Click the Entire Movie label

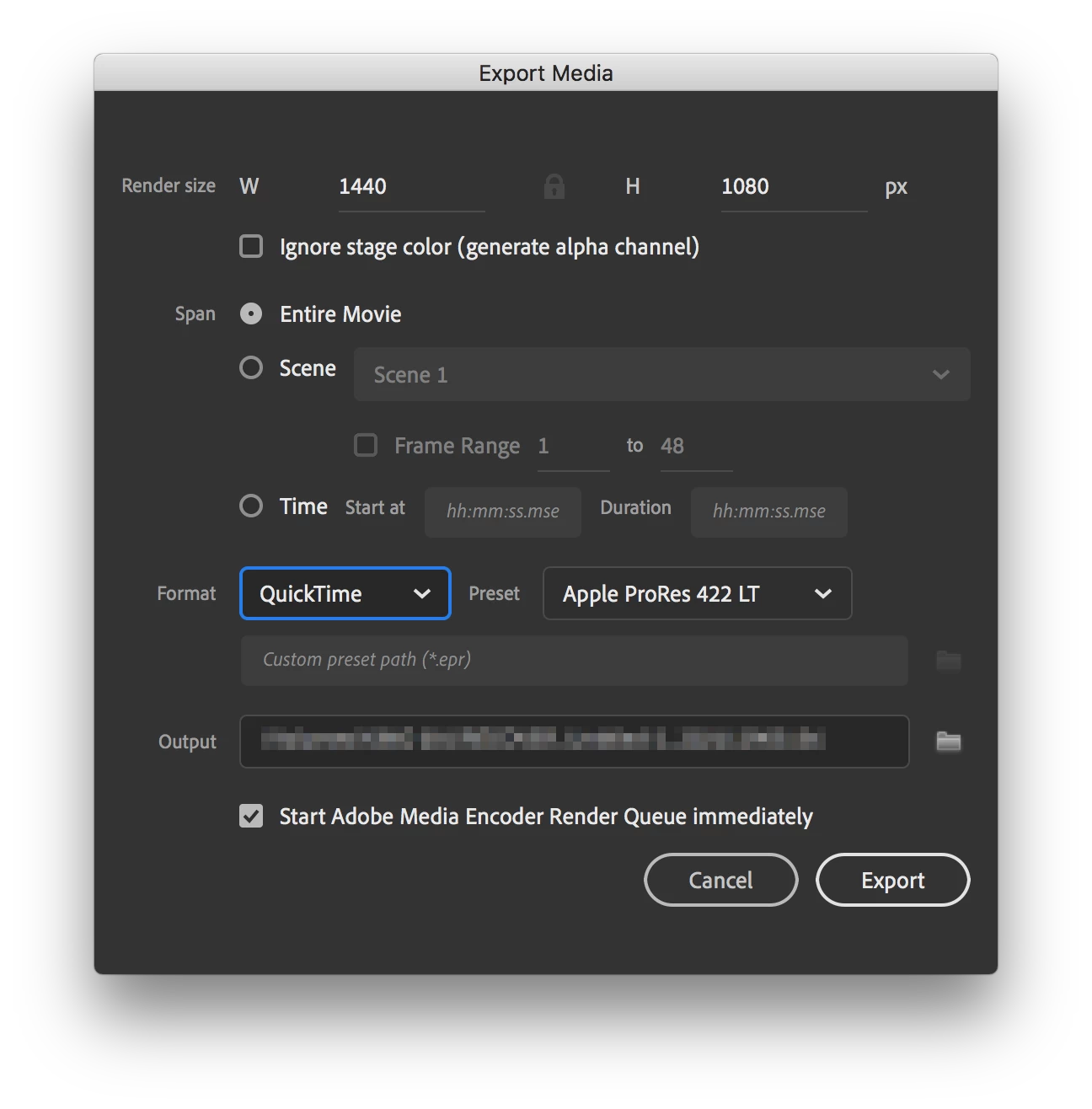[x=340, y=314]
